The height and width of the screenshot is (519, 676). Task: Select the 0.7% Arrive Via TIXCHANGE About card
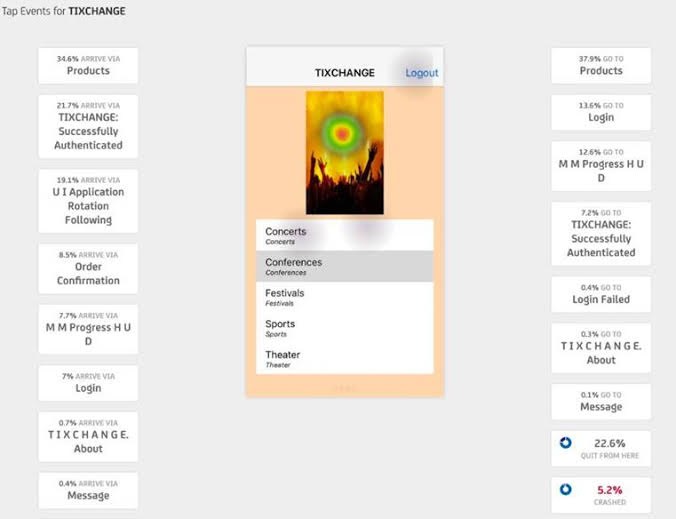click(88, 437)
